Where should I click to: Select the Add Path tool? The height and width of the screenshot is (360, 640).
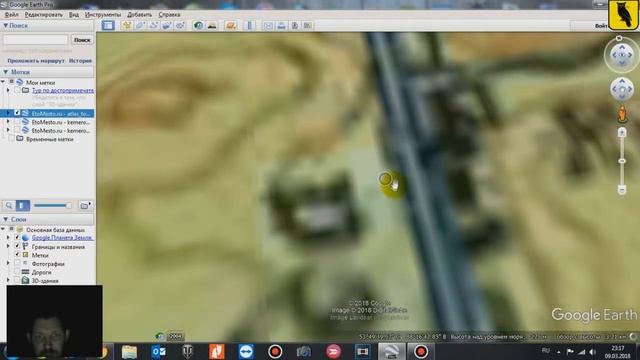(153, 25)
